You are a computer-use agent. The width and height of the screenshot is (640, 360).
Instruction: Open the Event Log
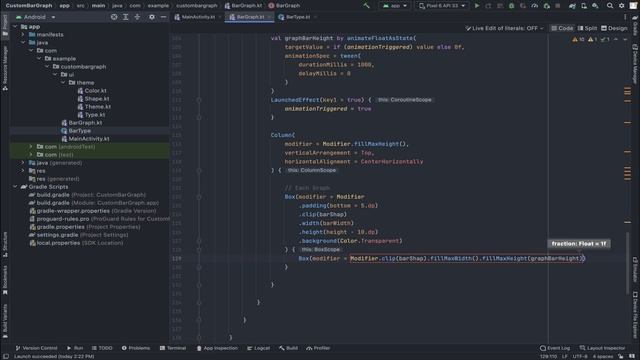pyautogui.click(x=555, y=348)
